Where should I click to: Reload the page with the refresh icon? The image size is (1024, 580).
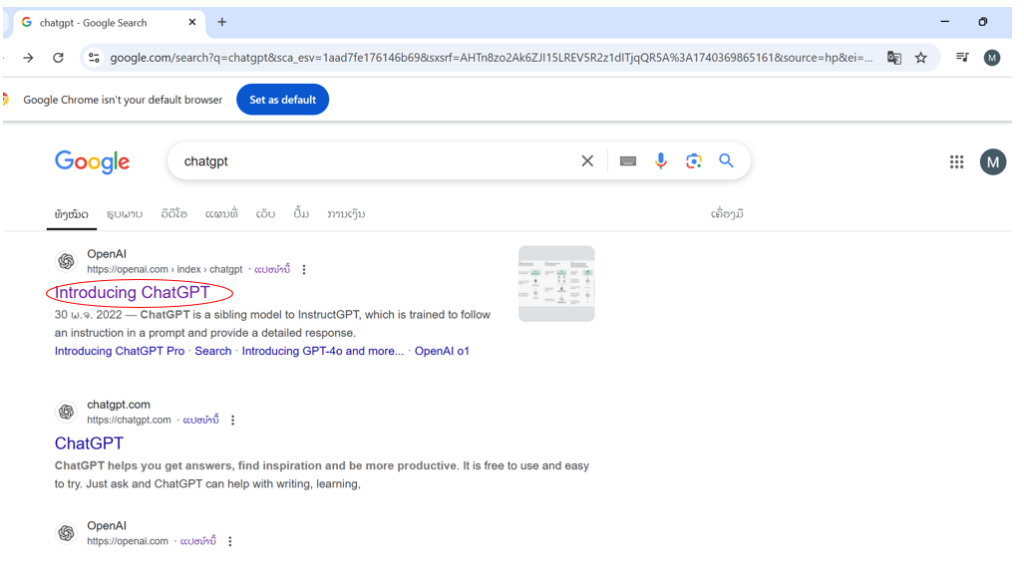tap(58, 58)
